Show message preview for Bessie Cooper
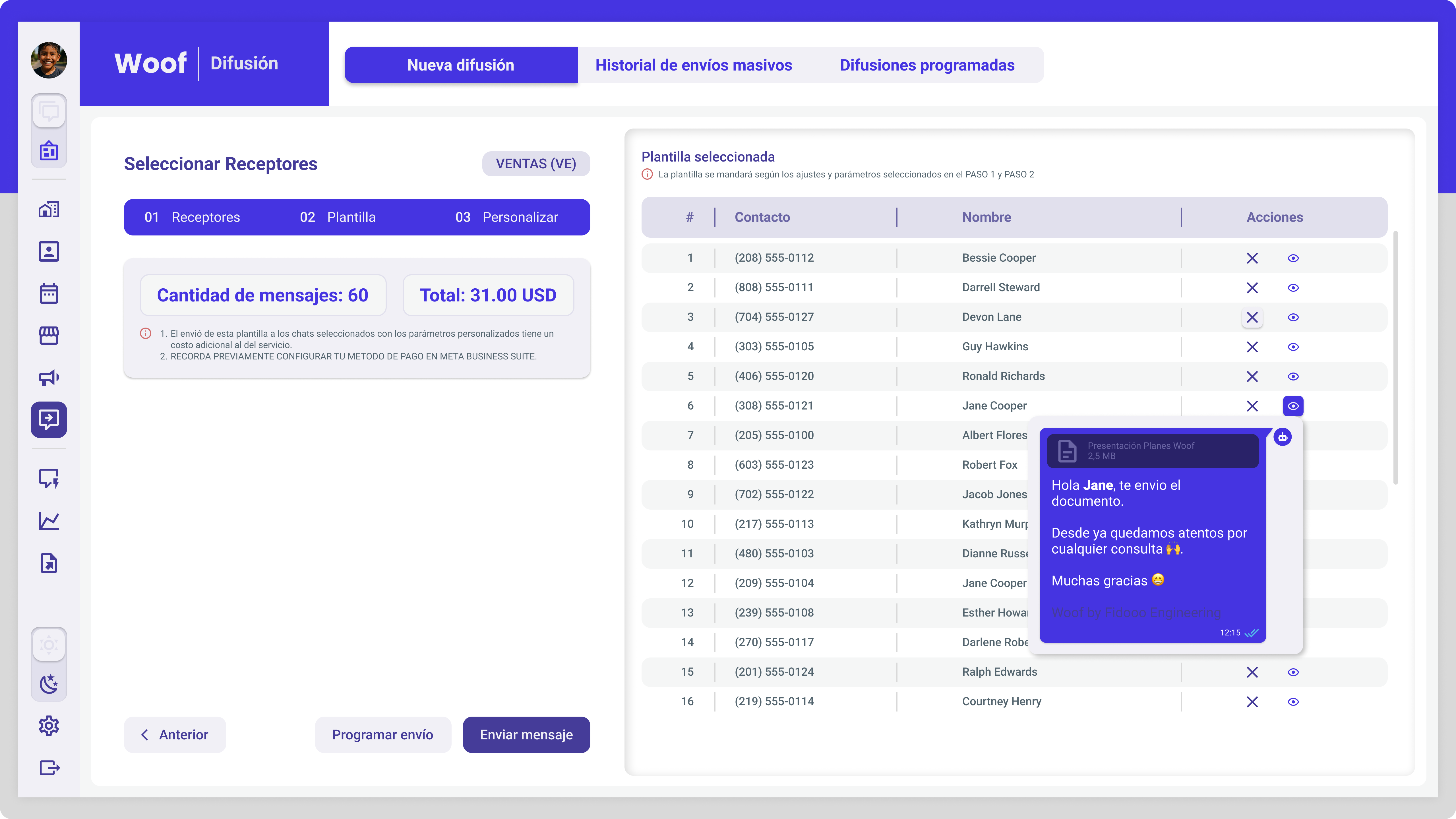The height and width of the screenshot is (819, 1456). click(1293, 258)
